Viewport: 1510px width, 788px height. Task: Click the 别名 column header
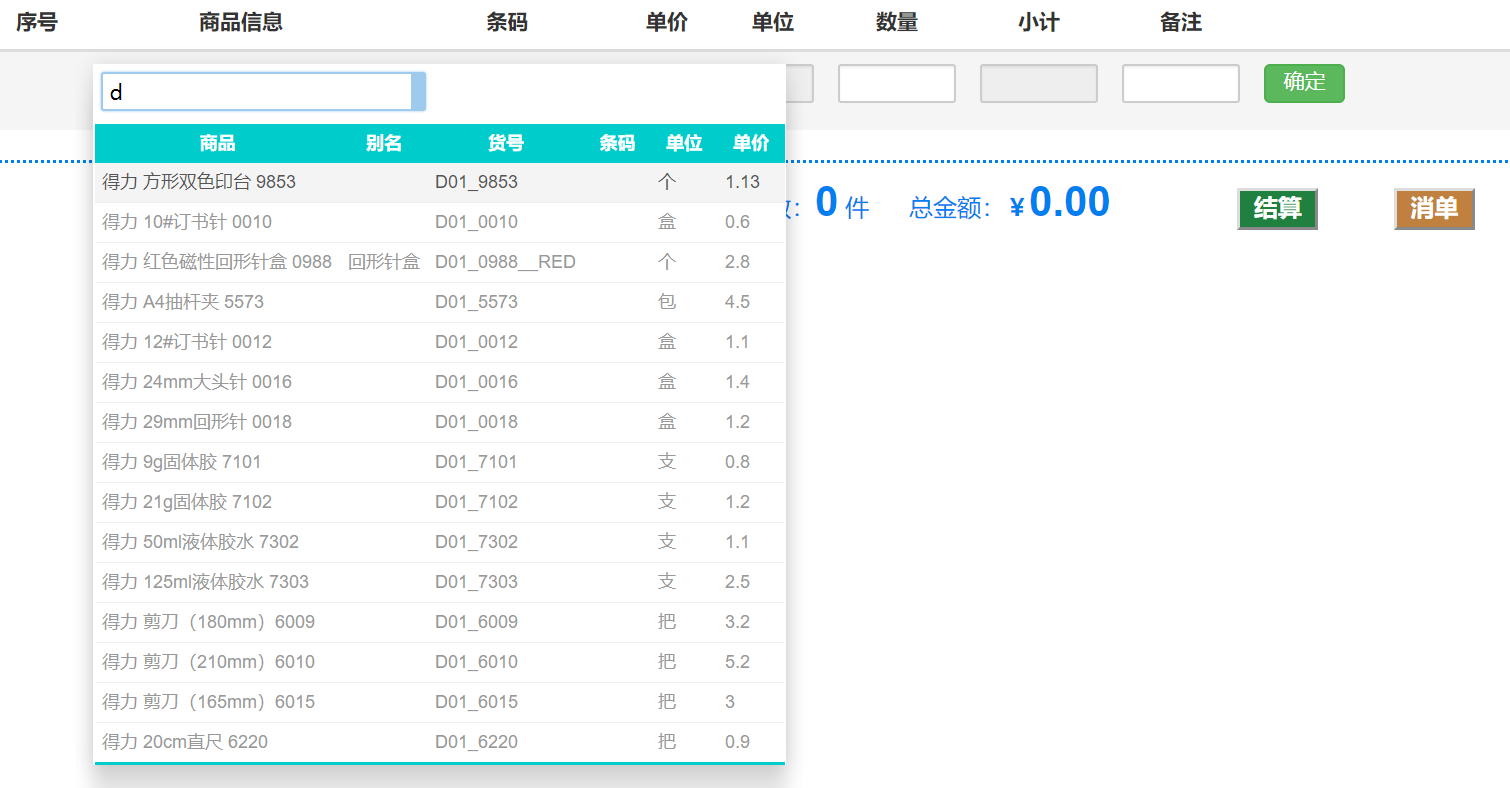click(384, 143)
